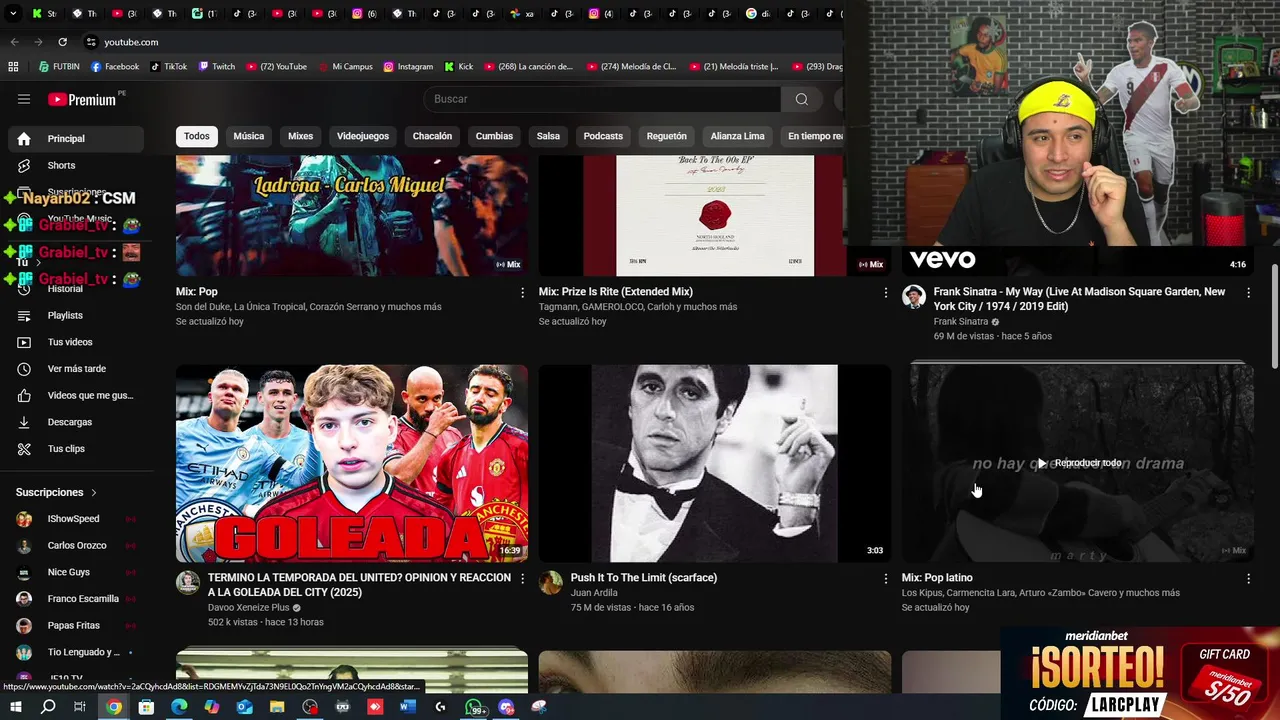Open the Facebook bookmark
1280x720 pixels.
click(115, 67)
